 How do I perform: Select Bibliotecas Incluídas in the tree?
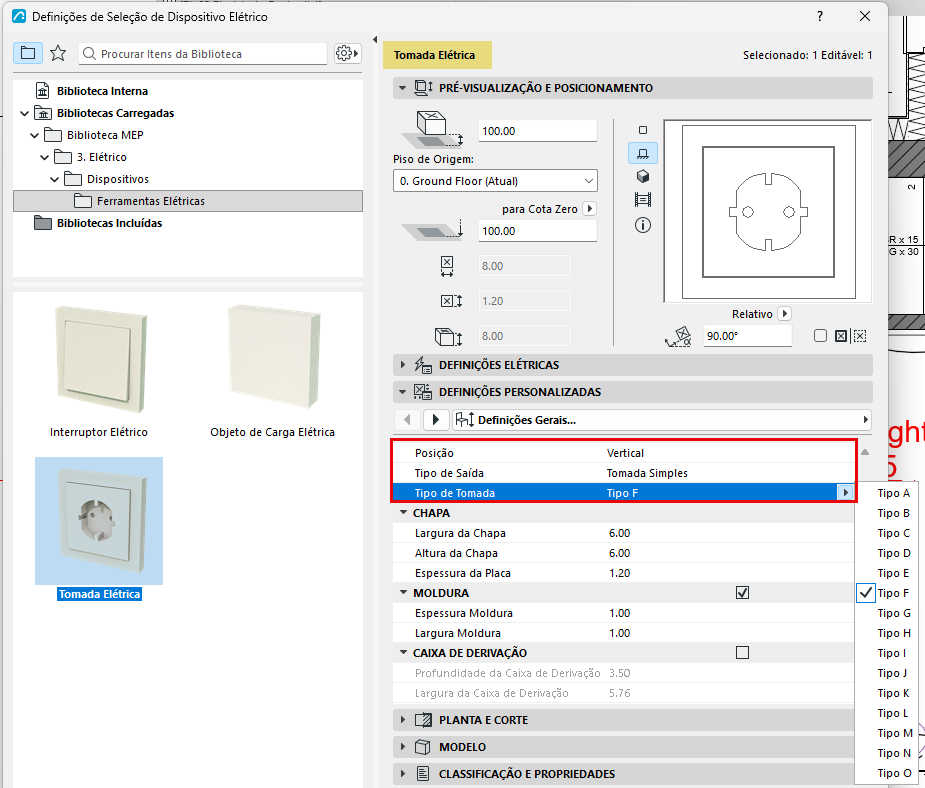tap(109, 223)
